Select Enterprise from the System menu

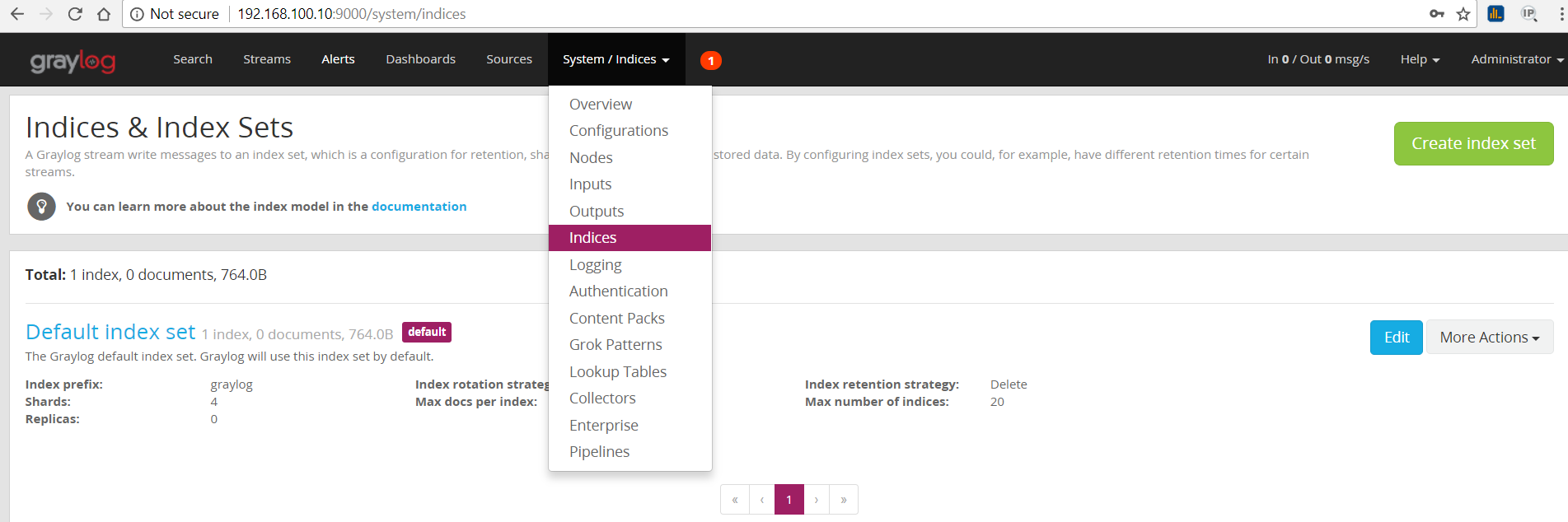click(630, 426)
